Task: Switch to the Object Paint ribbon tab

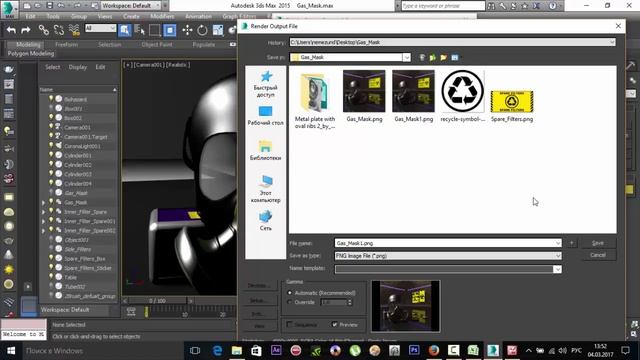Action: pyautogui.click(x=157, y=44)
